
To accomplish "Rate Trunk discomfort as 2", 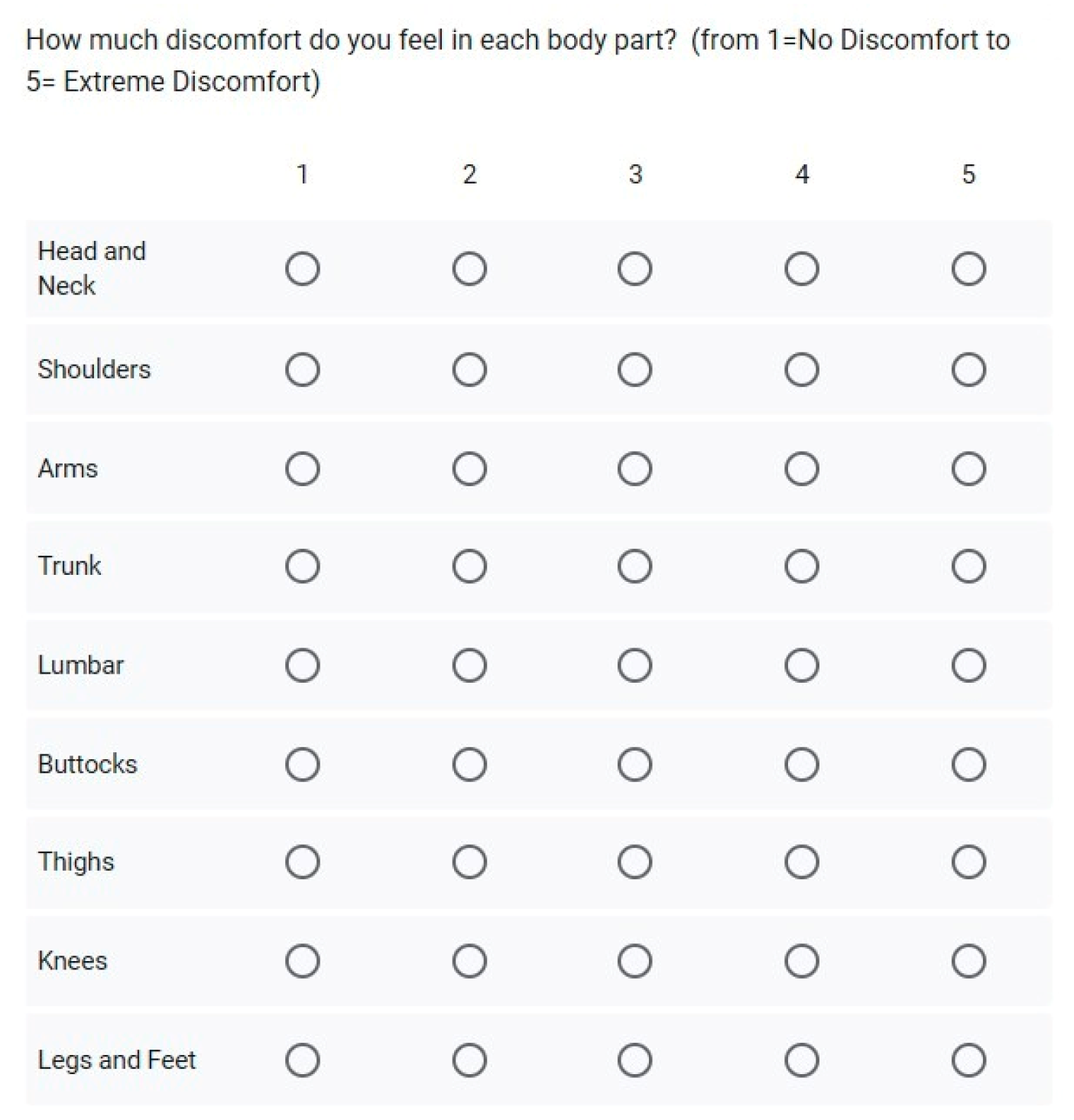I will 469,566.
